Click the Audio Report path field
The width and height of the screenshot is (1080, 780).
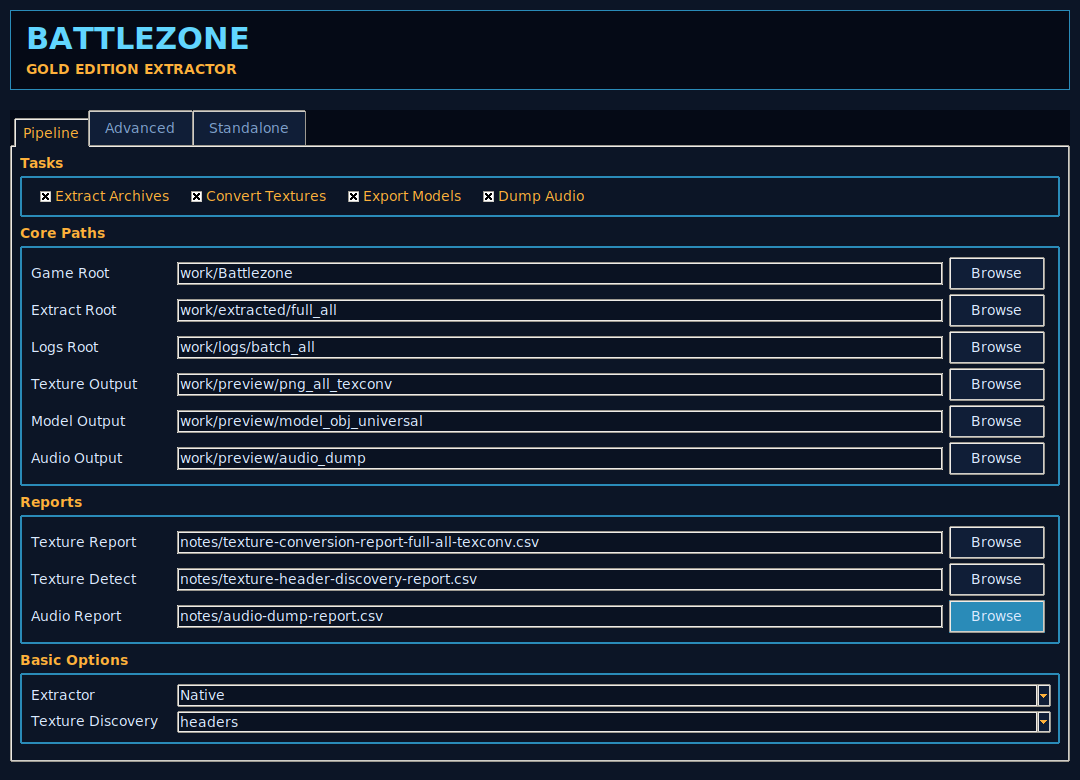(x=559, y=617)
